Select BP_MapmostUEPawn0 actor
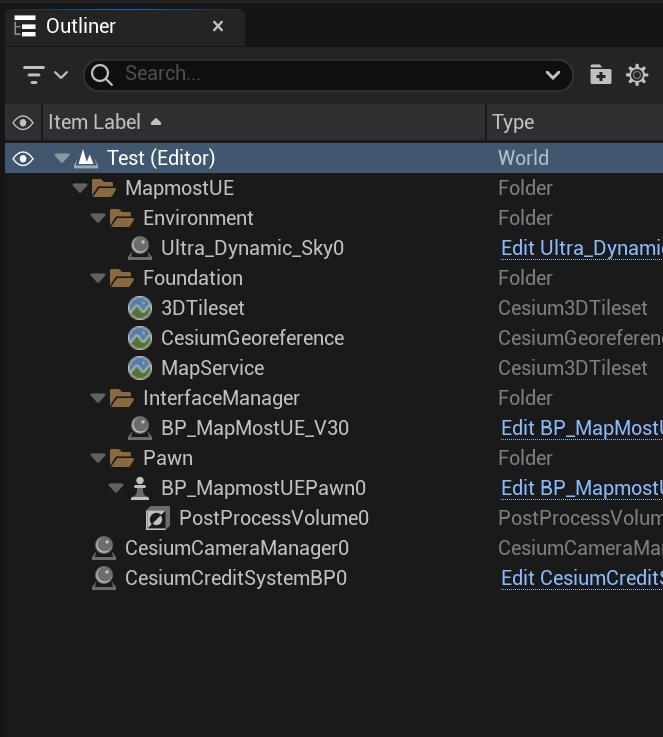The width and height of the screenshot is (663, 737). [263, 488]
